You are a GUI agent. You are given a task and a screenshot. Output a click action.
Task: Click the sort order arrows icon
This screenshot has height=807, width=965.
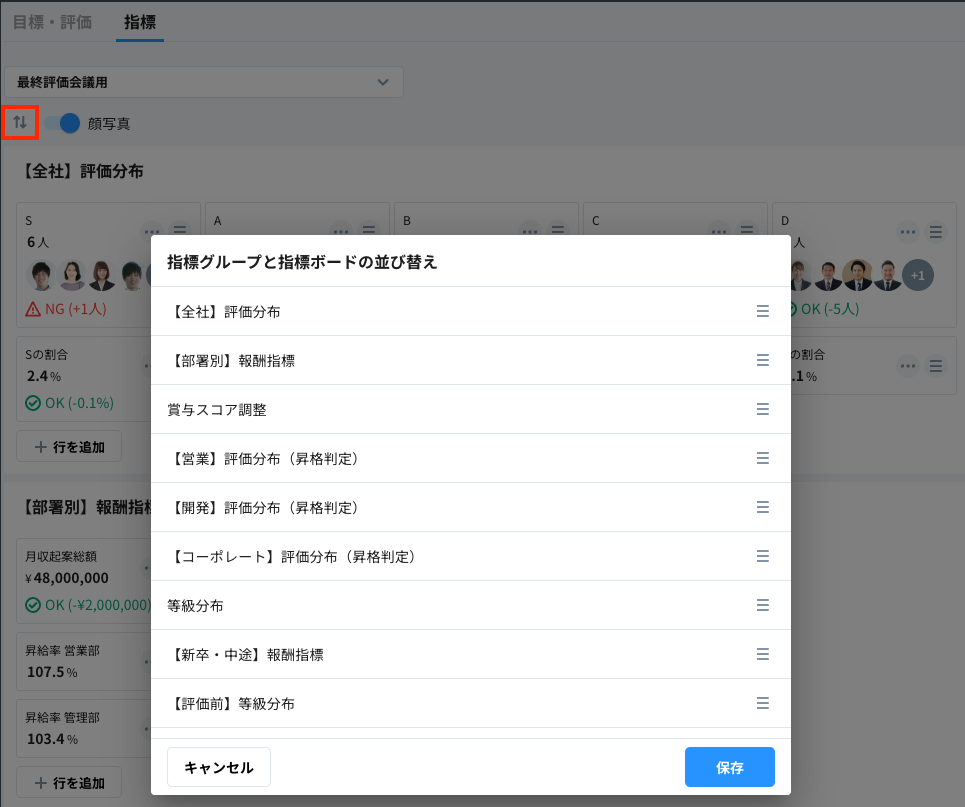point(20,123)
